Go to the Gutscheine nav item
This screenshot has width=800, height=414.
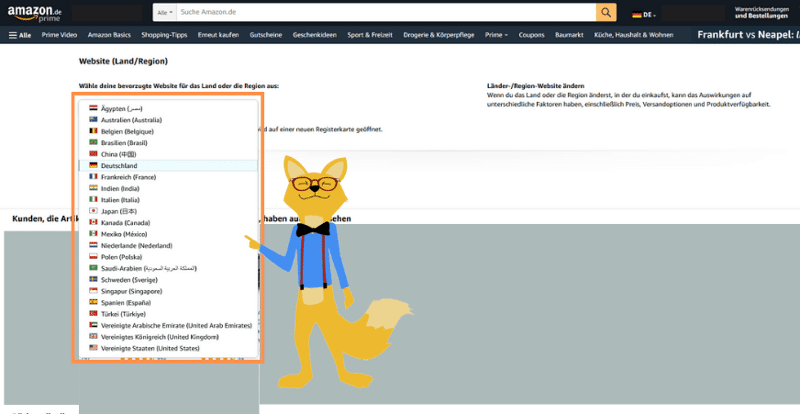pos(265,35)
